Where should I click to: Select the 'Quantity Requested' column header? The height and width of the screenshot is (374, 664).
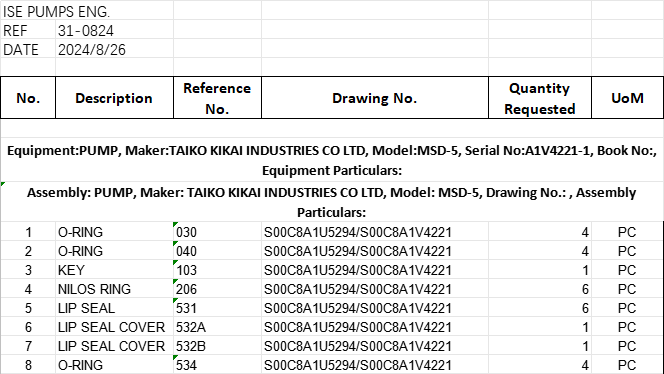coord(540,98)
